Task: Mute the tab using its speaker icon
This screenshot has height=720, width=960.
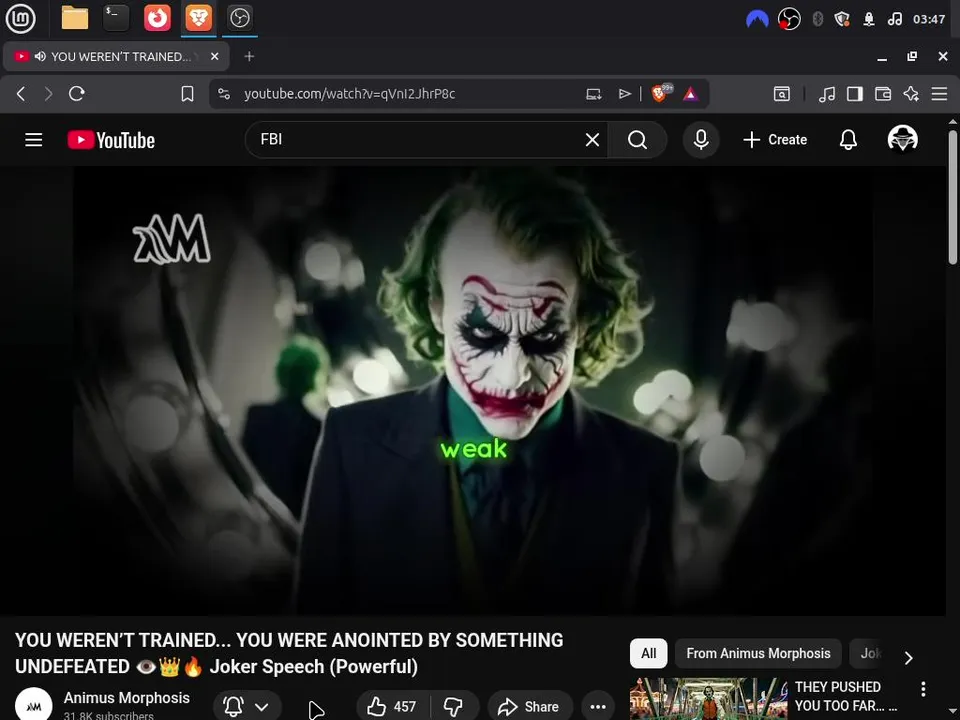Action: (40, 56)
